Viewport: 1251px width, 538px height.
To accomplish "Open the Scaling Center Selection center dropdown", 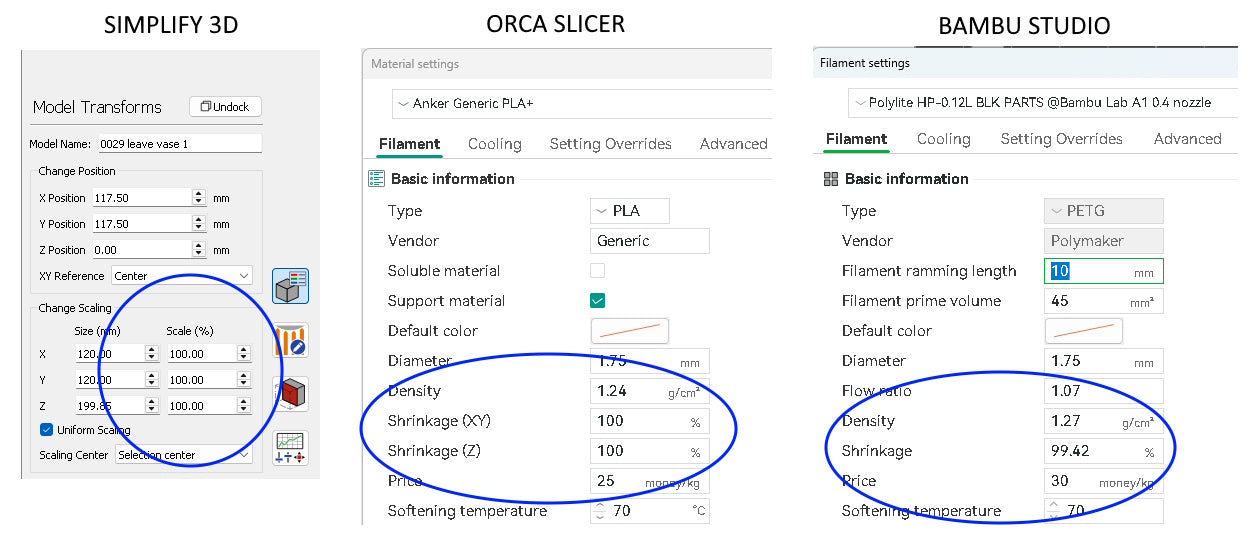I will [x=184, y=455].
